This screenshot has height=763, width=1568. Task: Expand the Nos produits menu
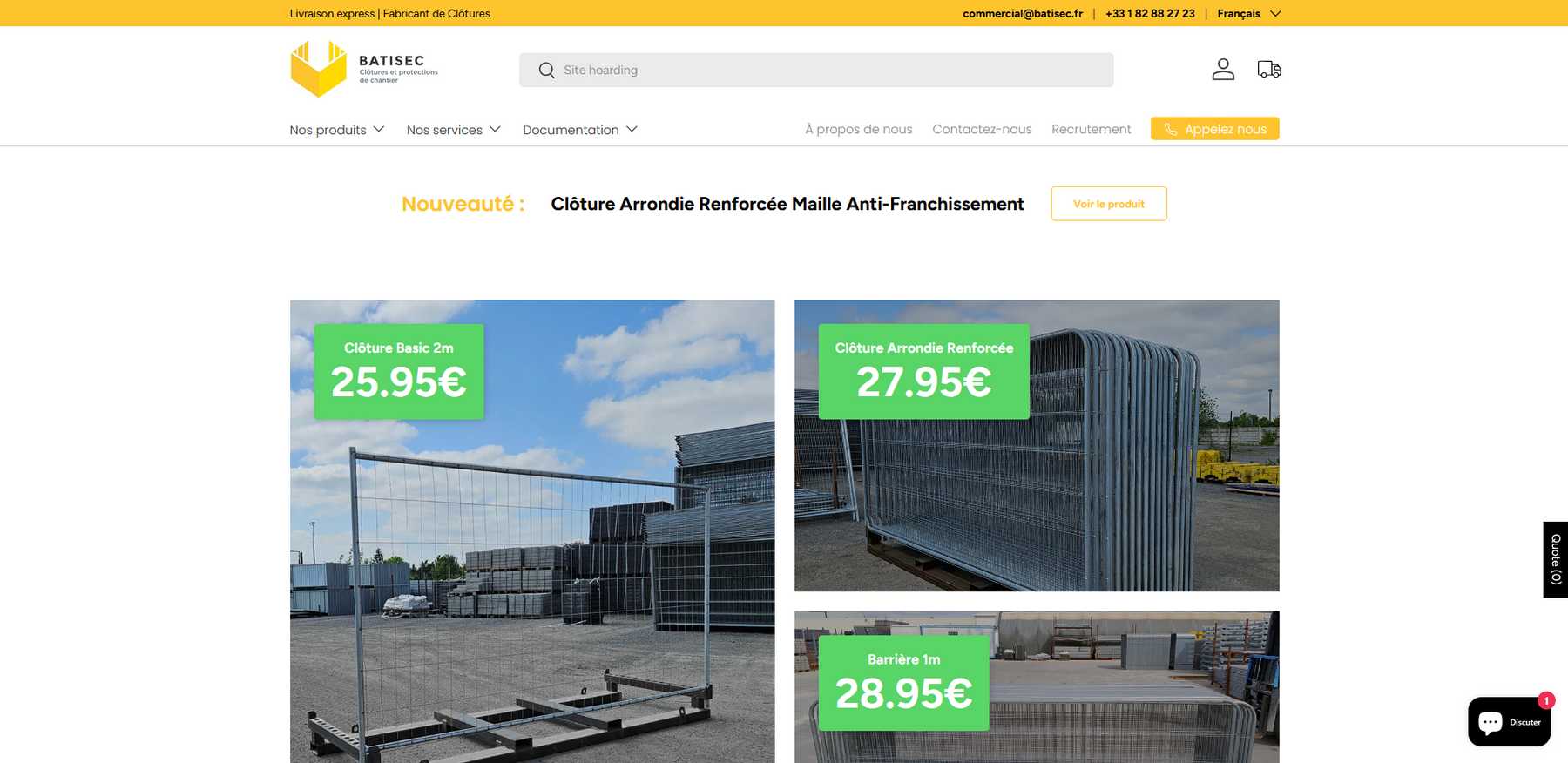(x=336, y=130)
